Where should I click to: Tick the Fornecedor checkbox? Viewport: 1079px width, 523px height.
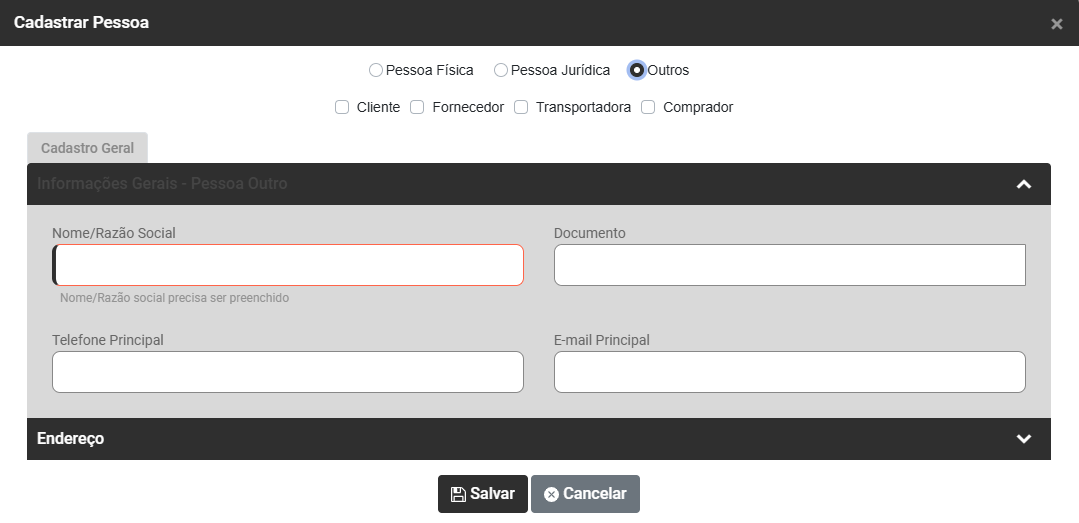(x=418, y=107)
